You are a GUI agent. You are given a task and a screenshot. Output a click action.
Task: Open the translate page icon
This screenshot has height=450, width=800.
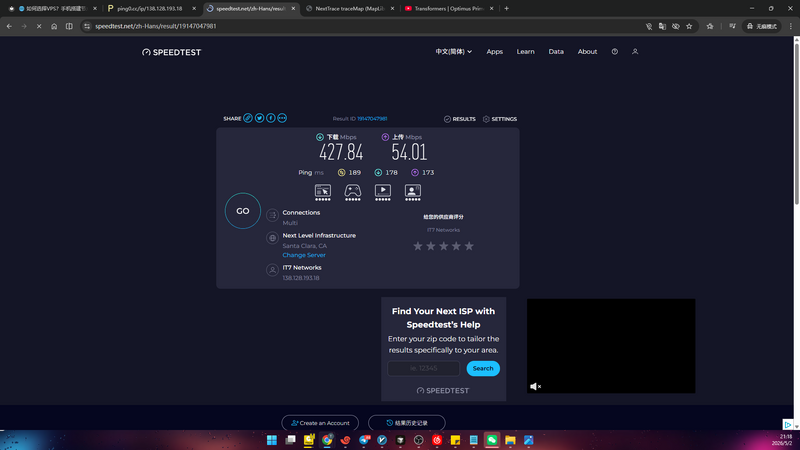coord(662,26)
